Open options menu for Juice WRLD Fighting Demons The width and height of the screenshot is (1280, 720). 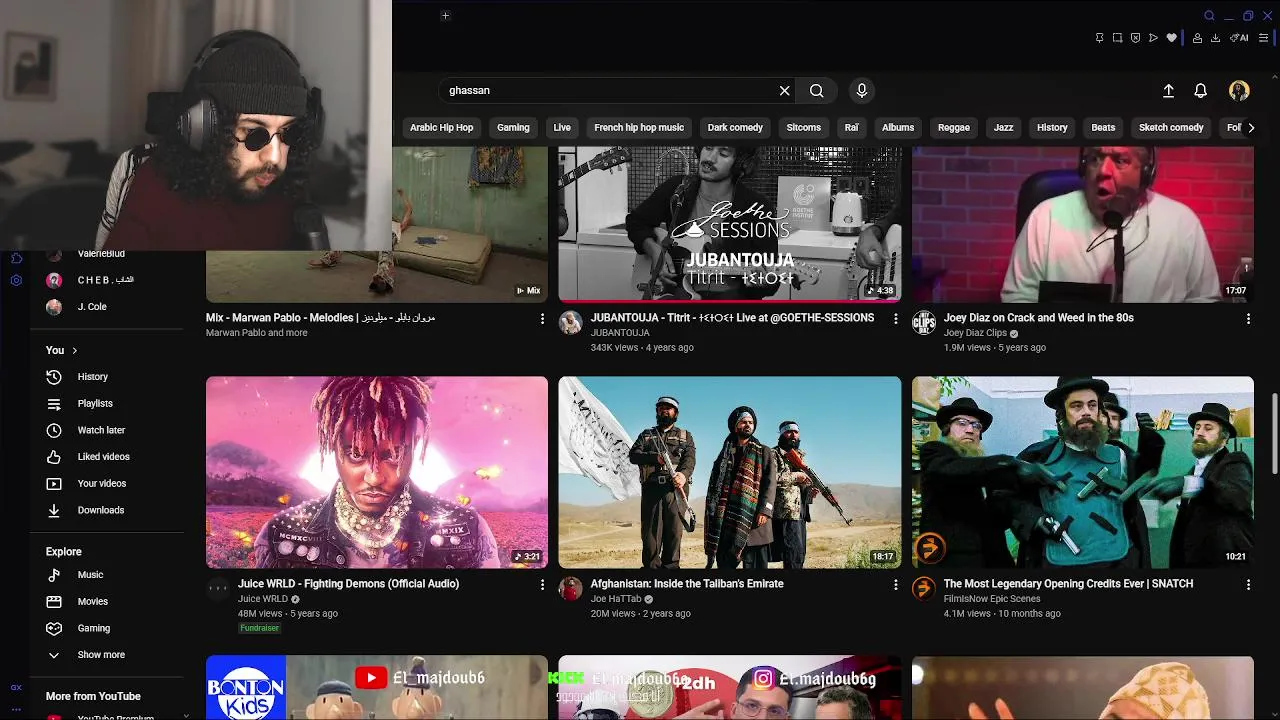click(542, 584)
